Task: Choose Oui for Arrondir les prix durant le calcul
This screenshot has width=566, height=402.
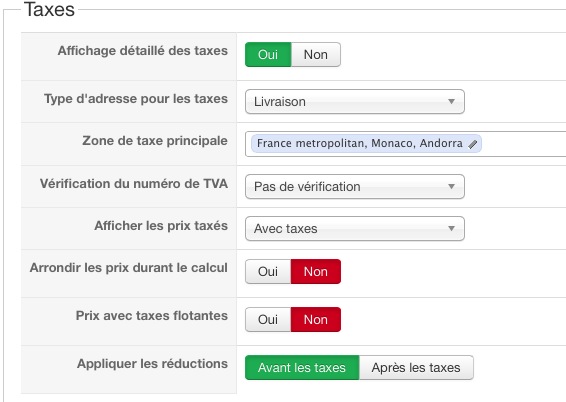Action: (268, 271)
